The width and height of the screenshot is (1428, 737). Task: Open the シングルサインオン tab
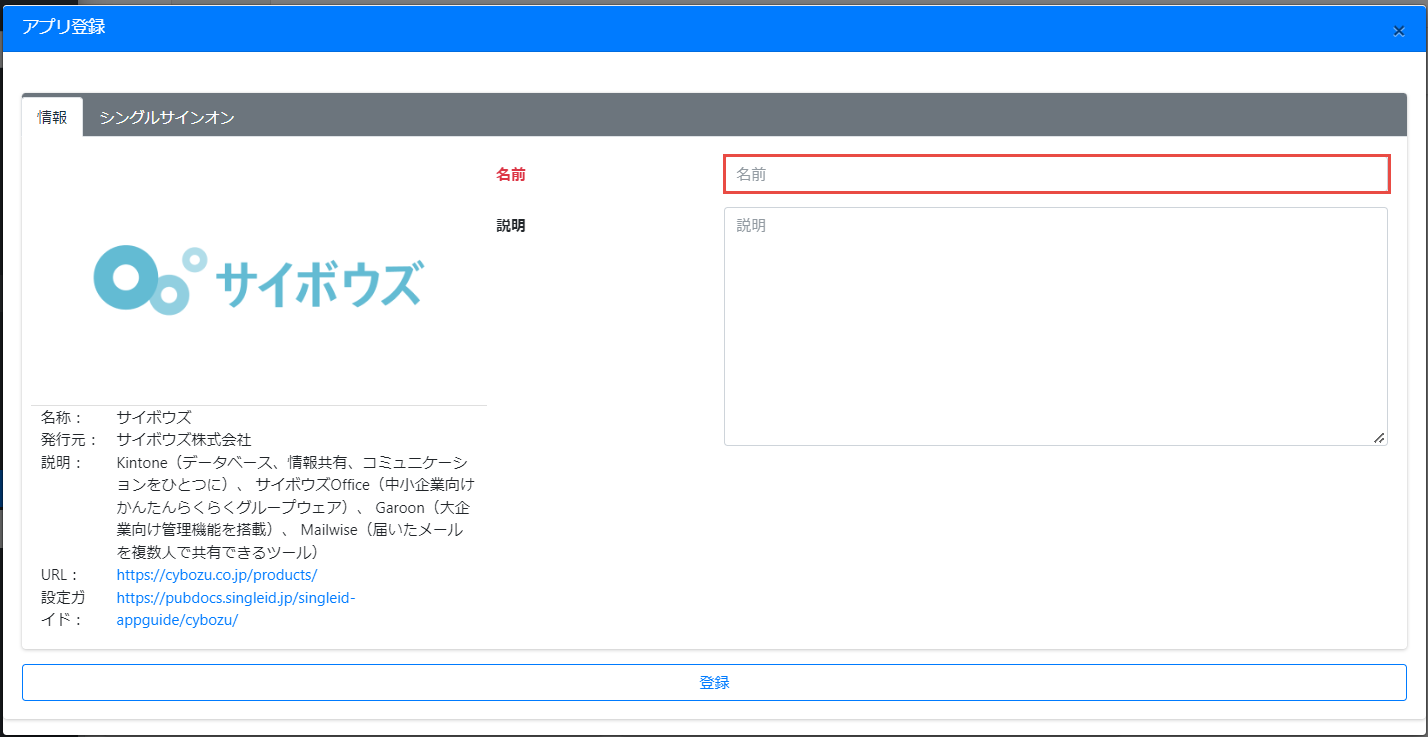click(x=167, y=117)
